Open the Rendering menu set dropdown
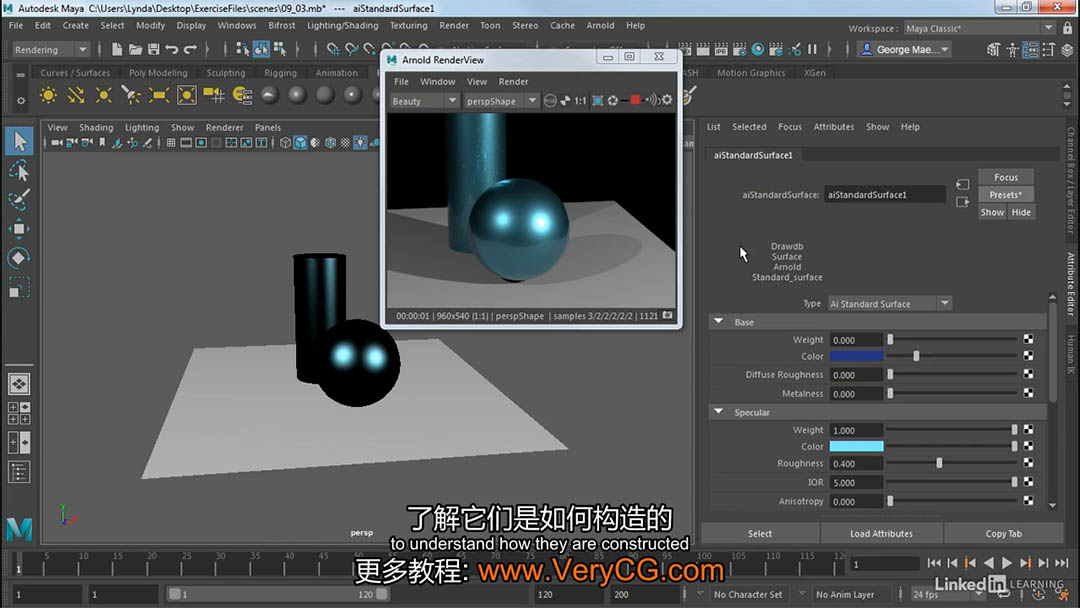Viewport: 1080px width, 608px height. [x=51, y=50]
